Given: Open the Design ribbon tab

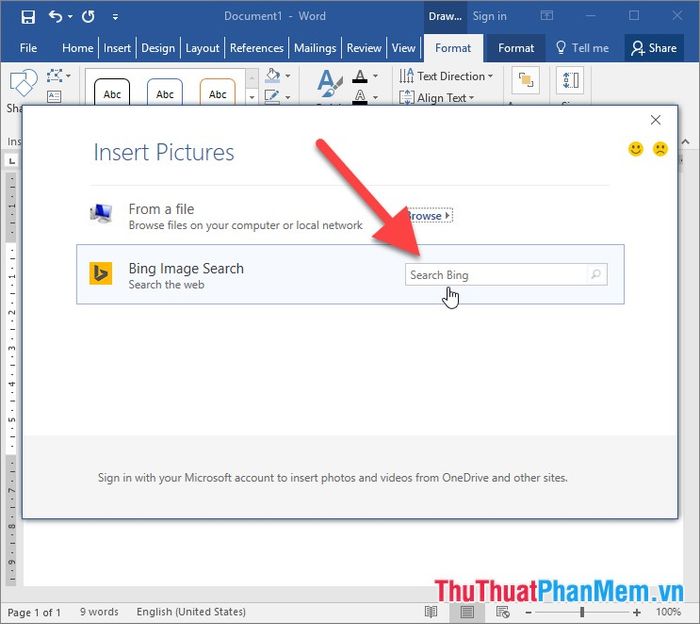Looking at the screenshot, I should click(x=158, y=48).
